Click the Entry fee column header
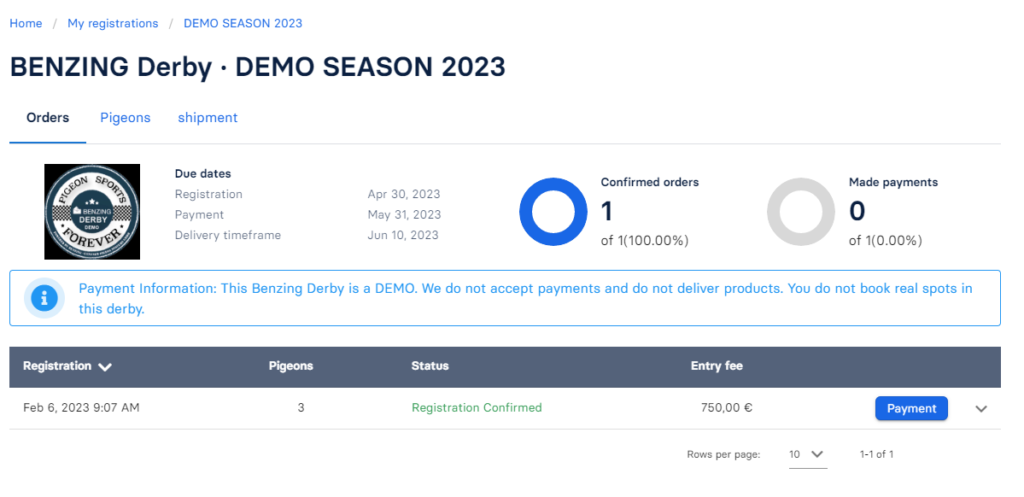Viewport: 1024px width, 497px height. [717, 366]
